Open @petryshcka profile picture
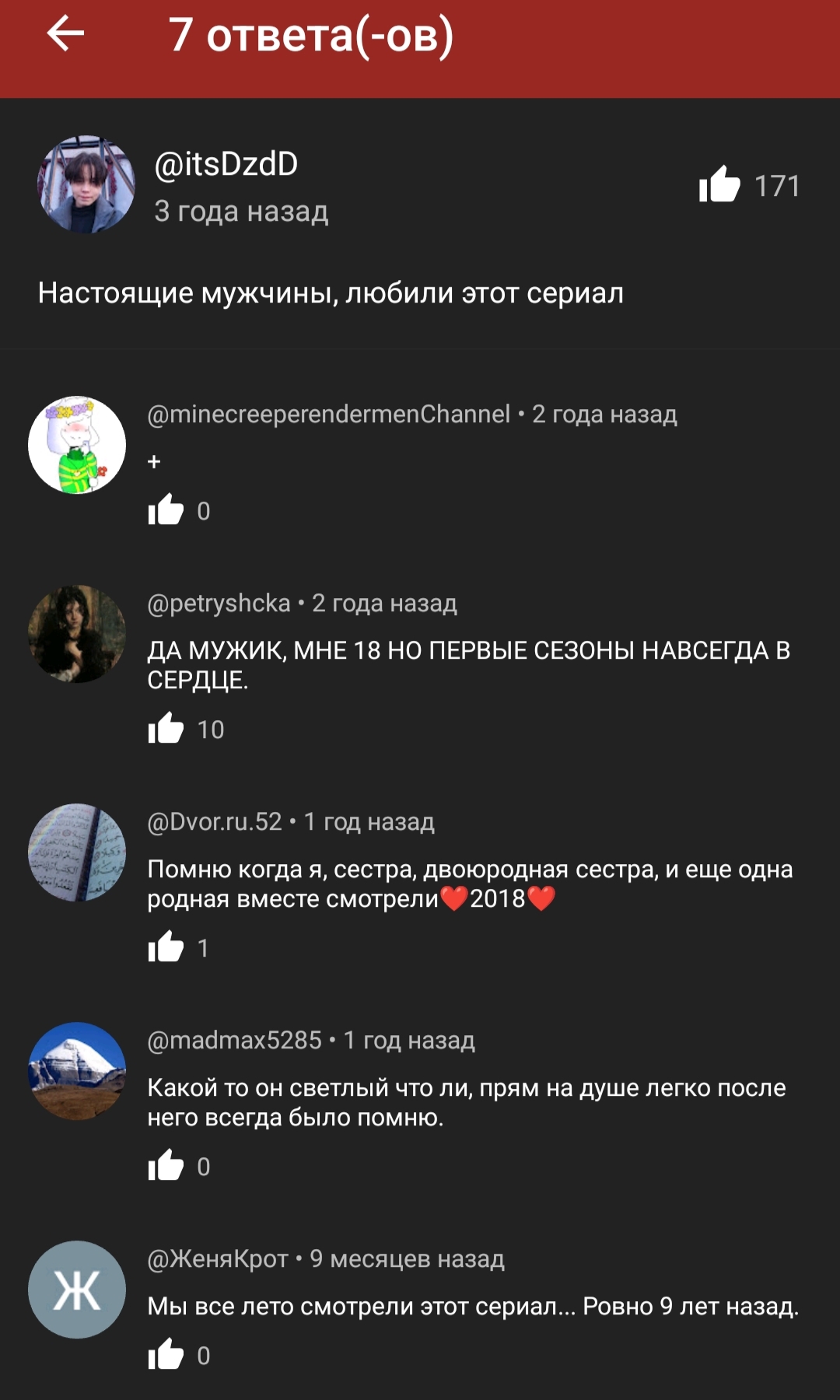 click(x=77, y=634)
